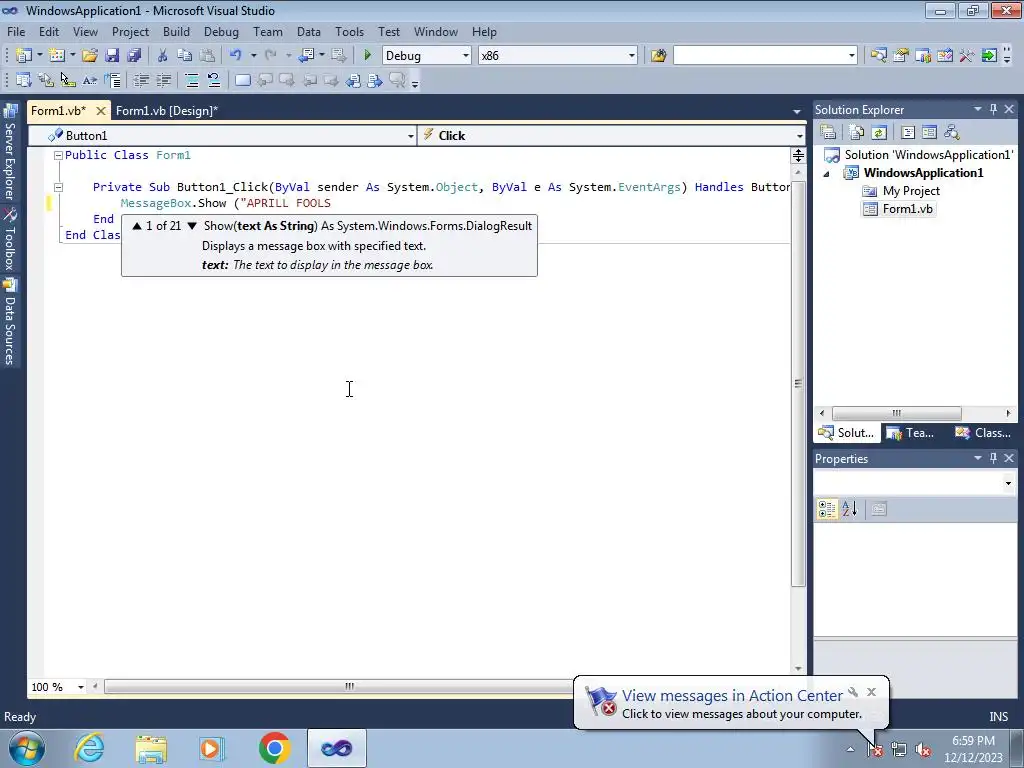The height and width of the screenshot is (768, 1024).
Task: Open the Server Explorer side tab
Action: pyautogui.click(x=10, y=153)
